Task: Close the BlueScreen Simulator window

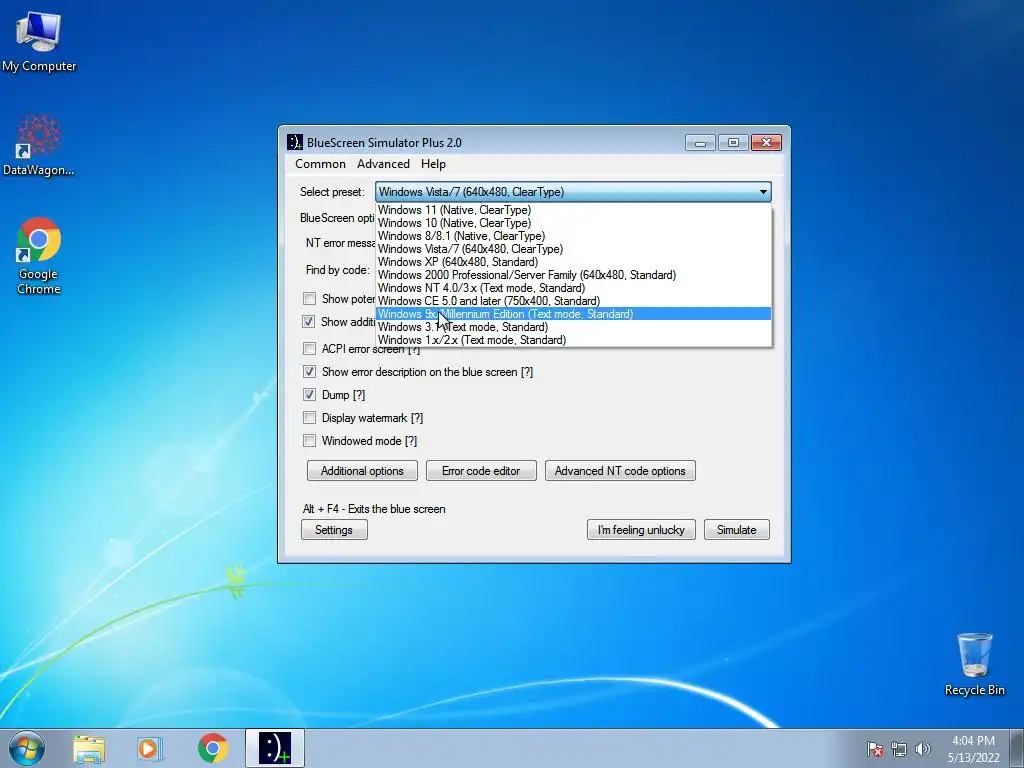Action: 767,142
